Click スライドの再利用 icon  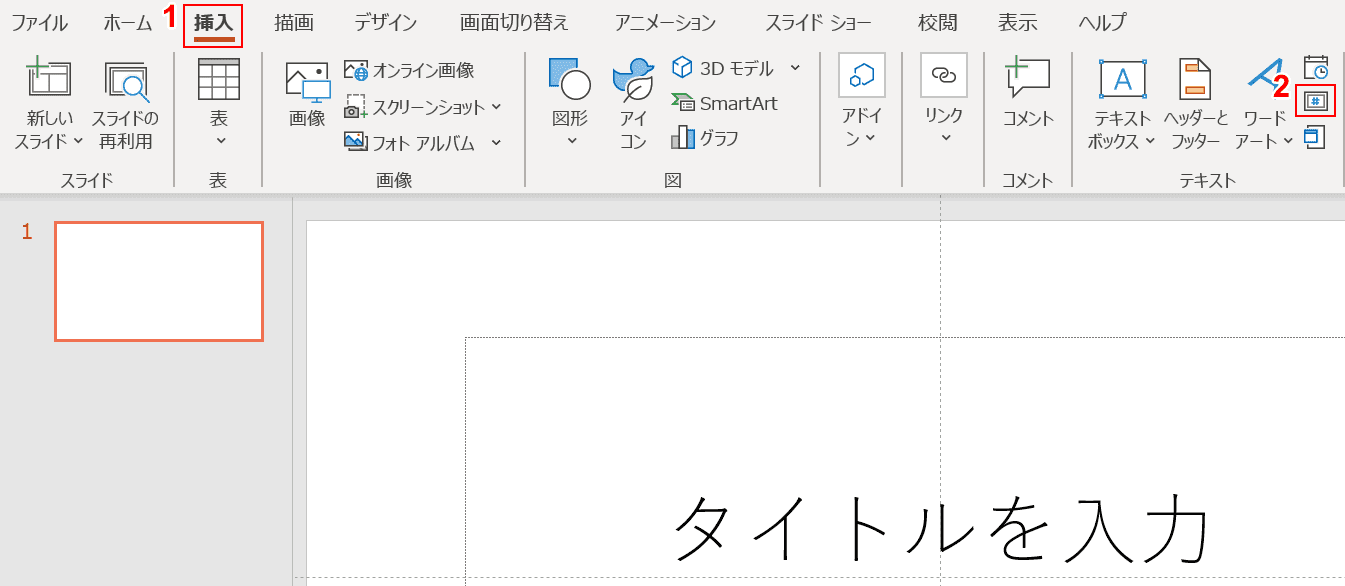(126, 82)
